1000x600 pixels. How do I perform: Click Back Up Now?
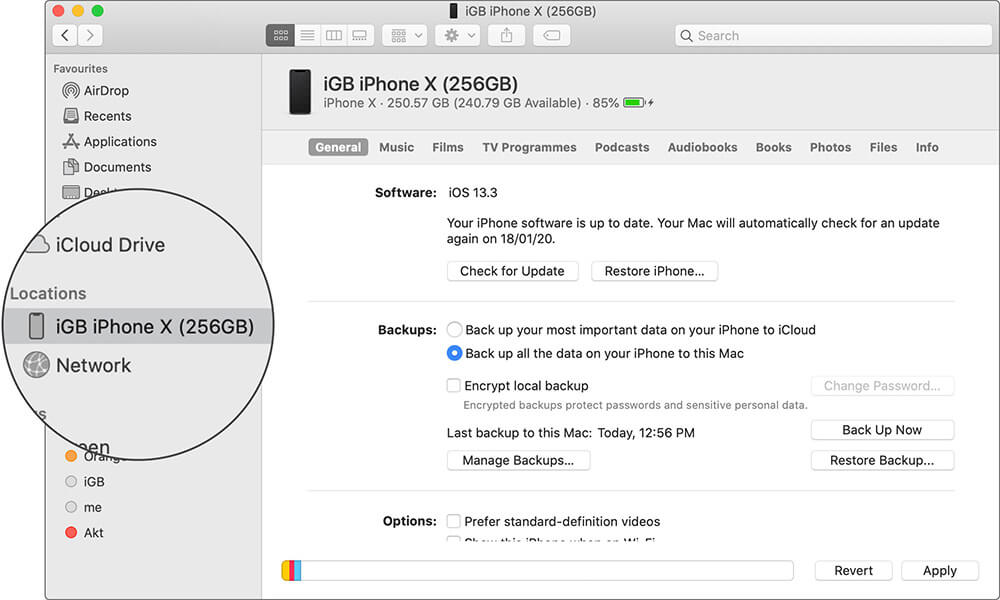(882, 430)
